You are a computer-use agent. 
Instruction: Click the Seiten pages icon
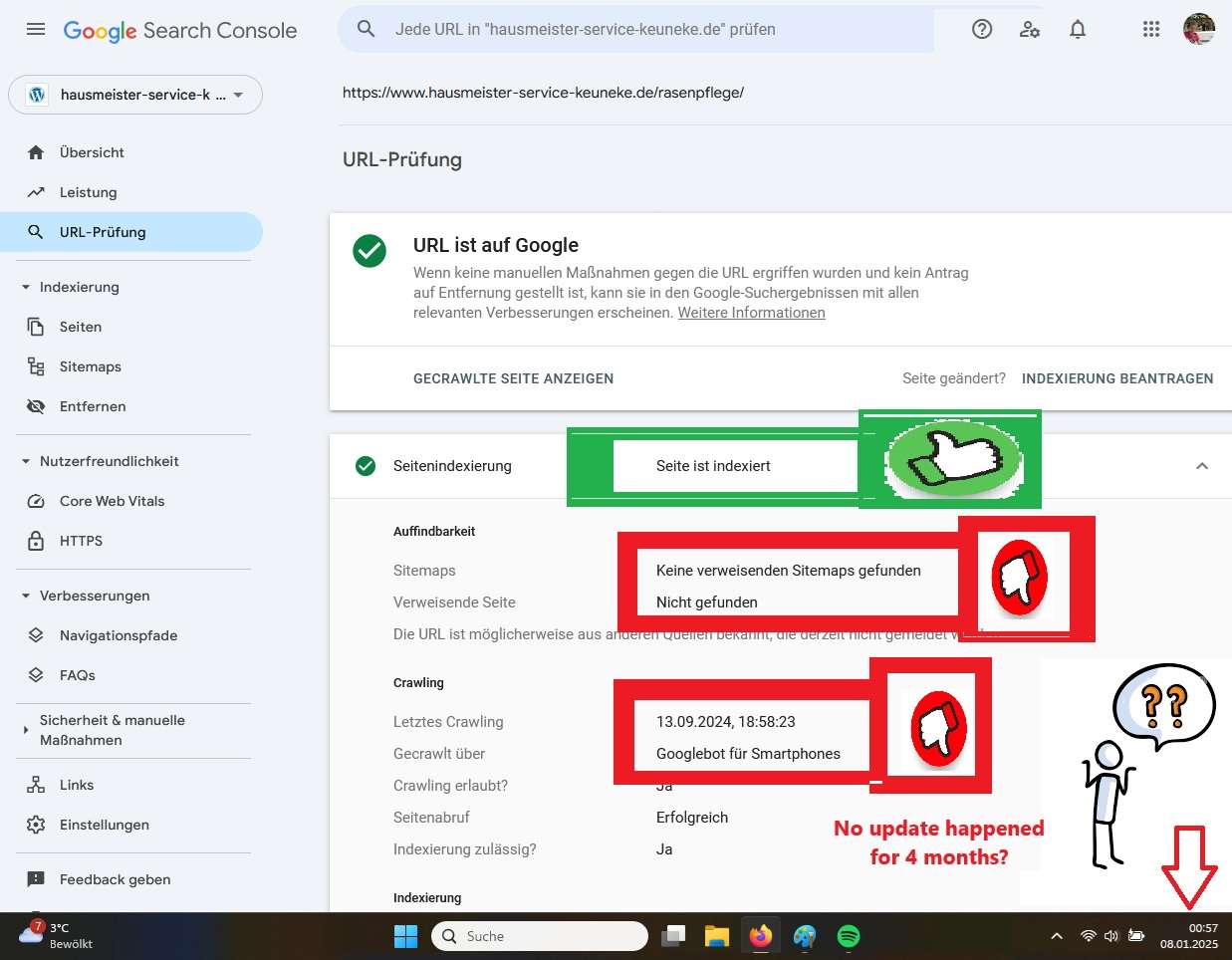pyautogui.click(x=36, y=327)
